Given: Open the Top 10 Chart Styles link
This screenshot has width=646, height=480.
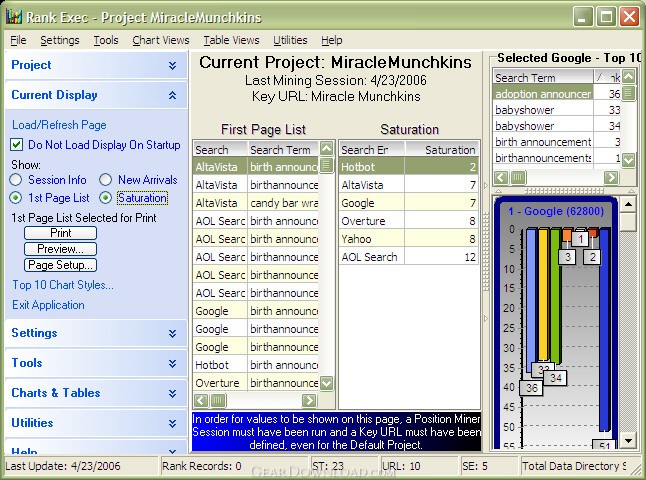Looking at the screenshot, I should [x=63, y=285].
